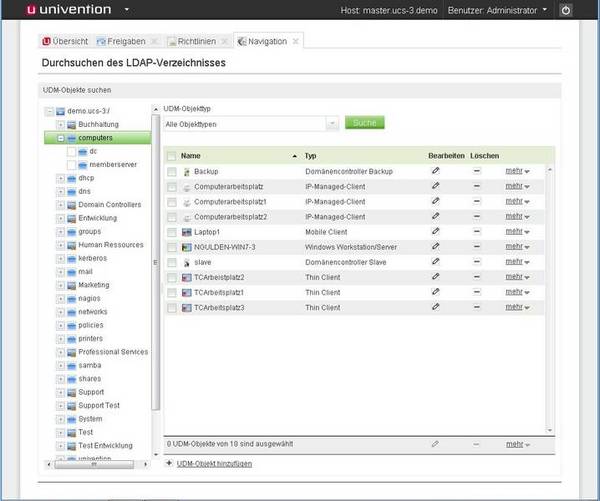This screenshot has width=600, height=501.
Task: Click the edit pencil for Computerarbeitsplatz1
Action: tap(435, 201)
